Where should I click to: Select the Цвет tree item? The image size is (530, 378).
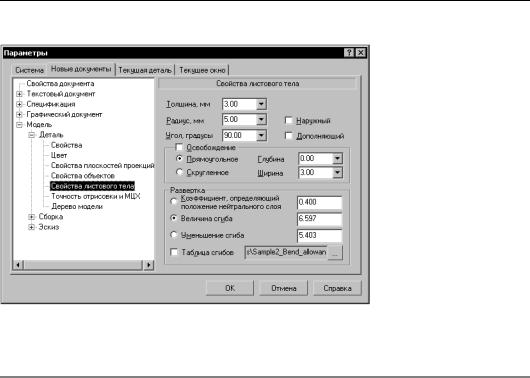(x=59, y=156)
